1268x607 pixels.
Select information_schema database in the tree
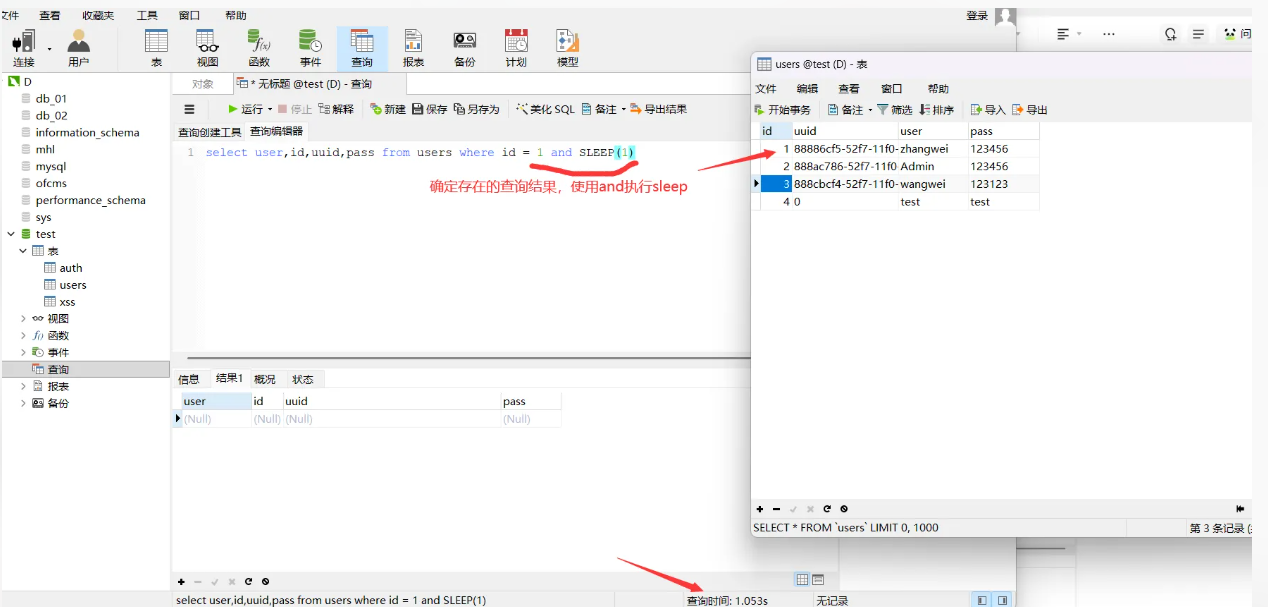click(87, 132)
